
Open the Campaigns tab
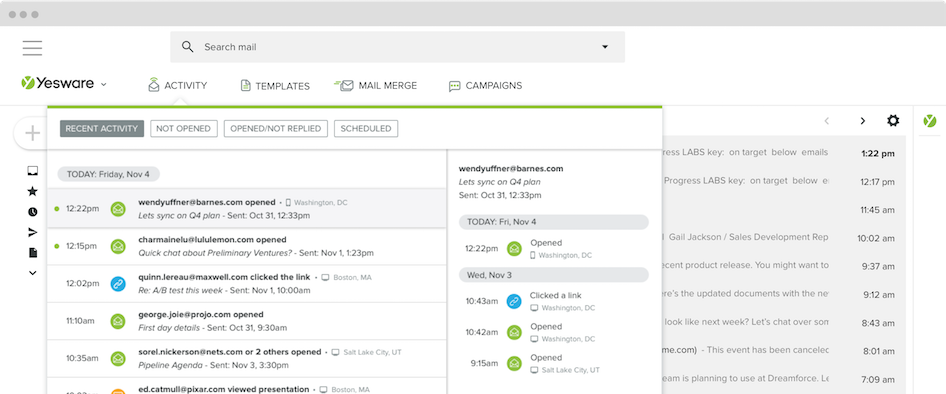coord(486,86)
